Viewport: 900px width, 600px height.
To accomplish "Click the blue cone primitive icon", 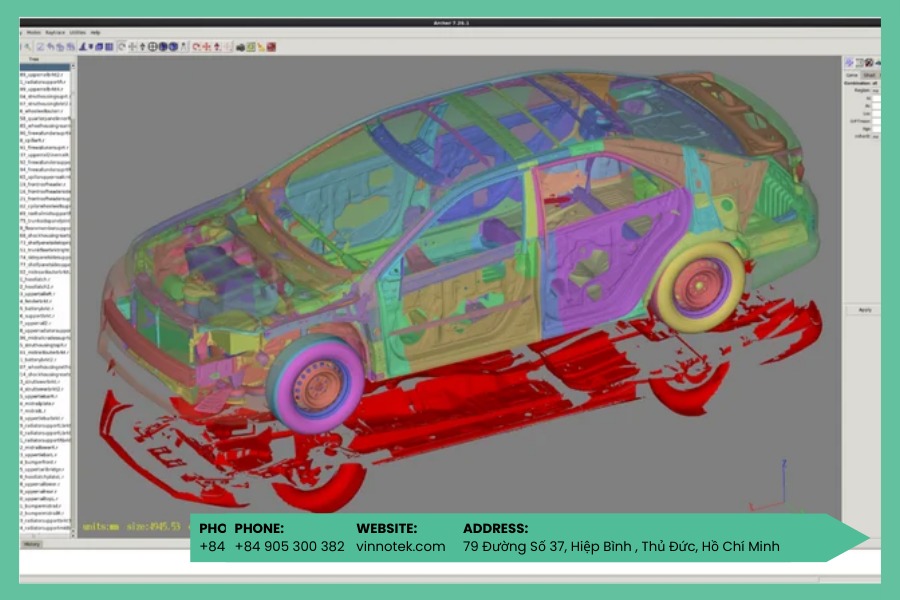I will tap(83, 47).
